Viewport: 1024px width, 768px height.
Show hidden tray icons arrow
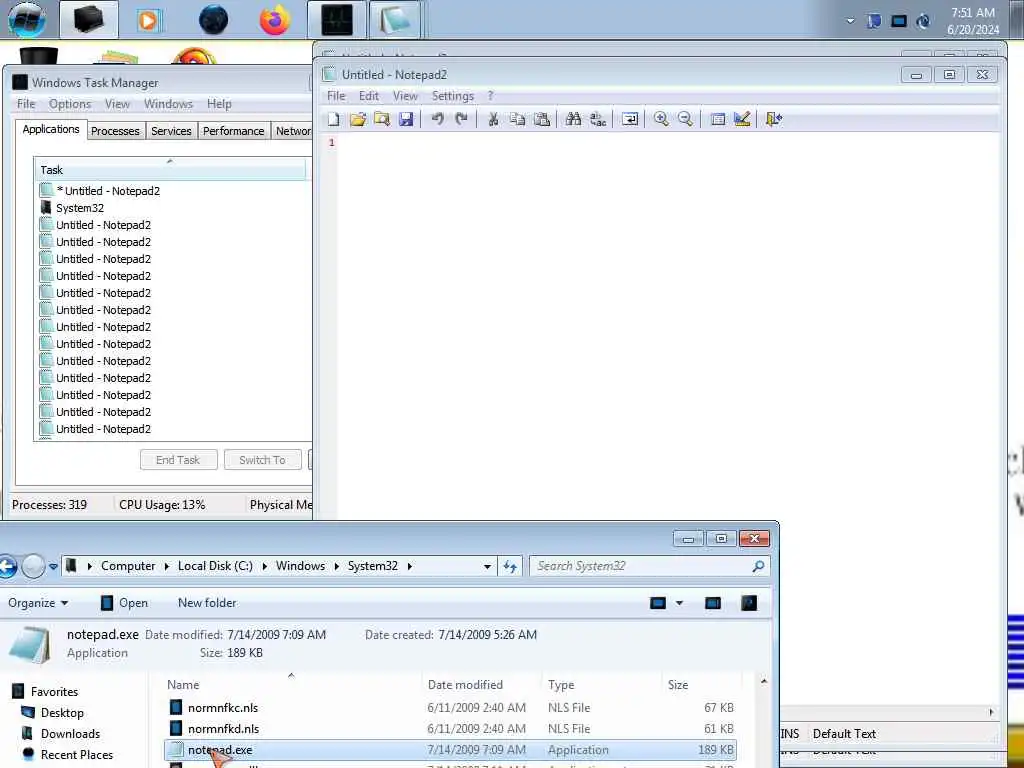pyautogui.click(x=850, y=21)
